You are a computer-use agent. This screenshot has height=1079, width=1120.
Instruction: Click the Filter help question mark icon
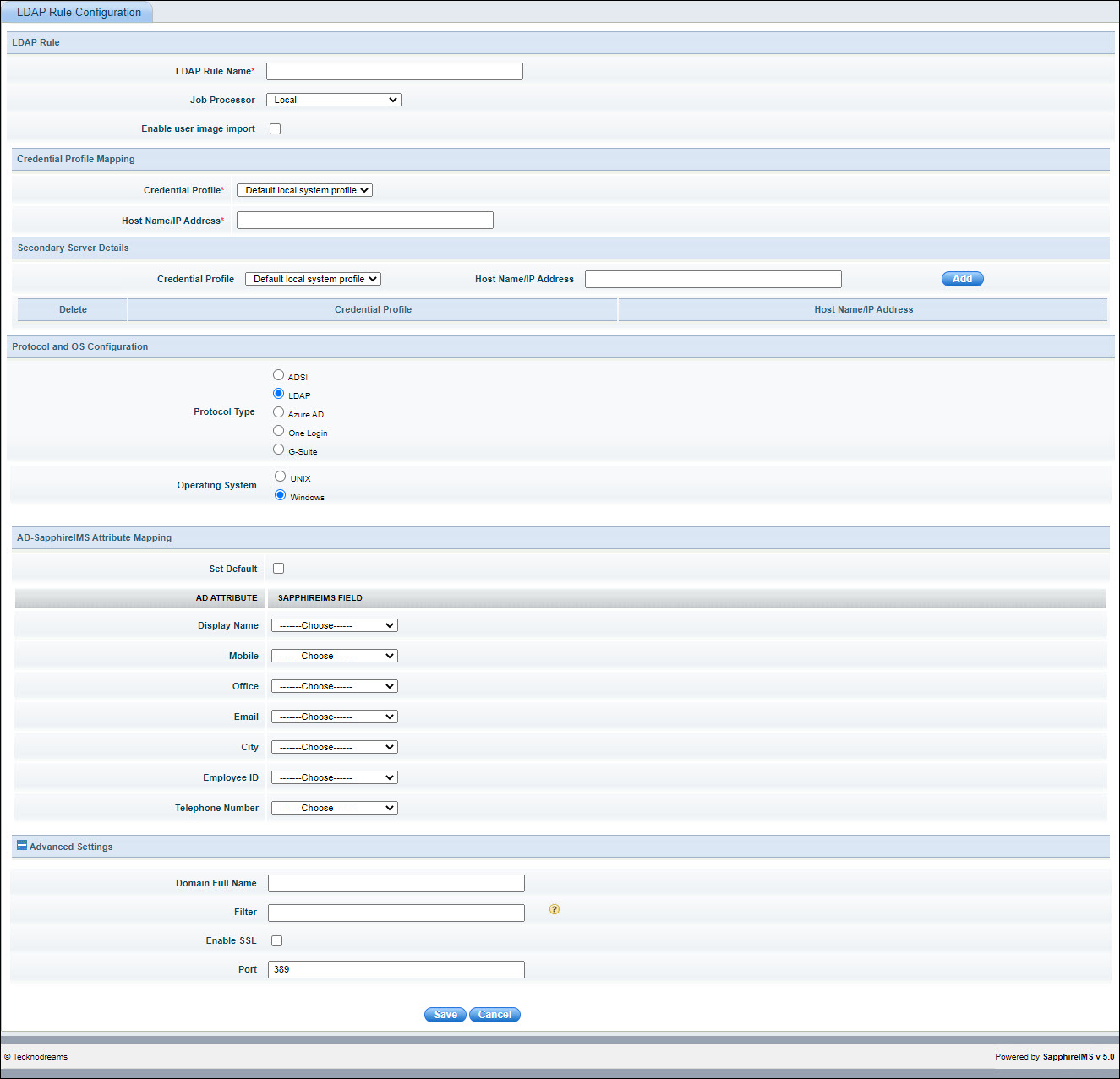555,909
